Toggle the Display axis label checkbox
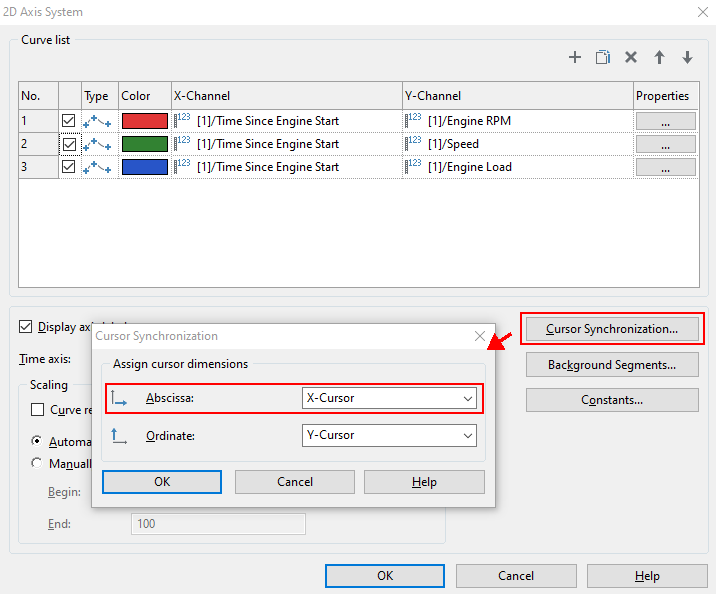 [x=26, y=326]
